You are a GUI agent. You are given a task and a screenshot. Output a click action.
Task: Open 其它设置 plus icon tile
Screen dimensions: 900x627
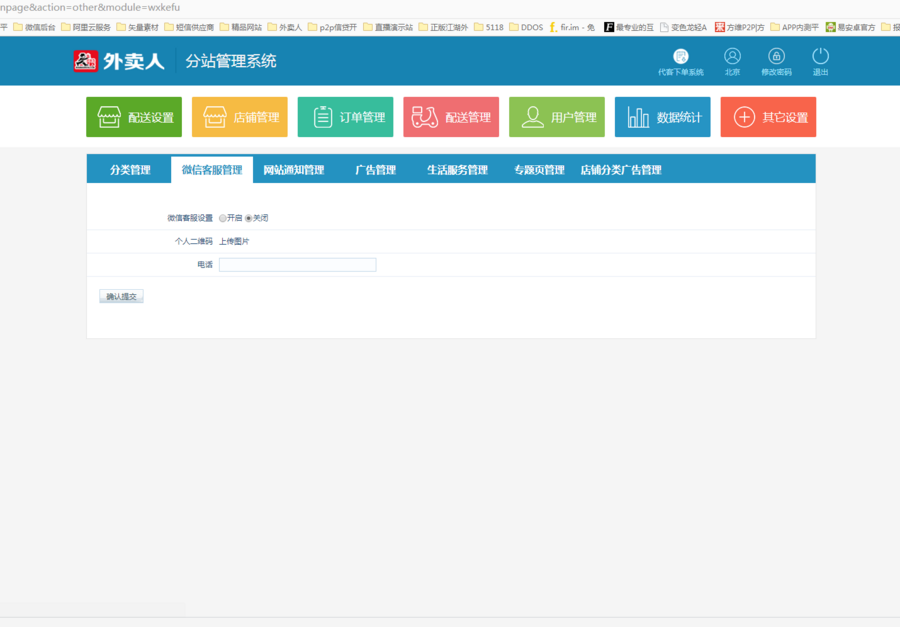(x=768, y=117)
